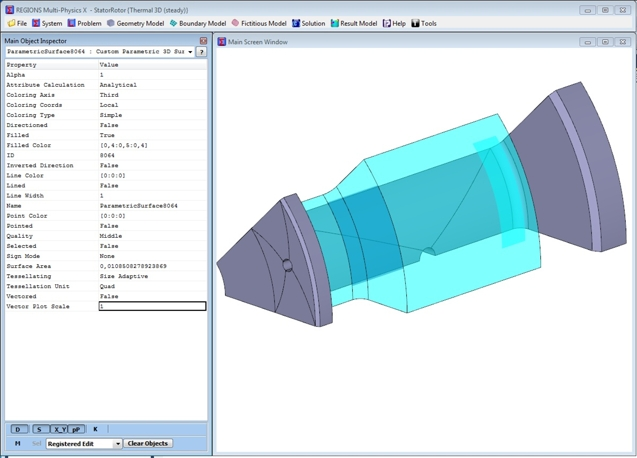Image resolution: width=637 pixels, height=458 pixels.
Task: Click the M button beside Sel
Action: point(18,443)
